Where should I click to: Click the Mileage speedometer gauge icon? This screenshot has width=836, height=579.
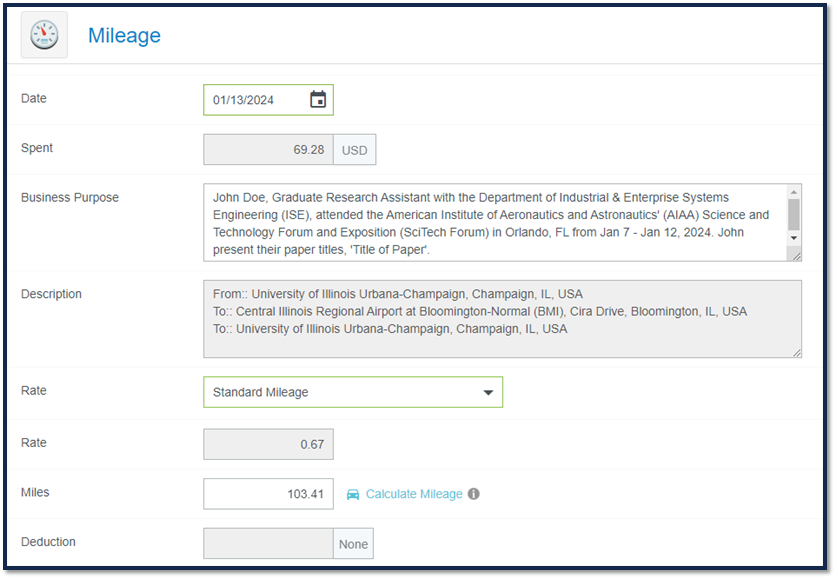(44, 35)
